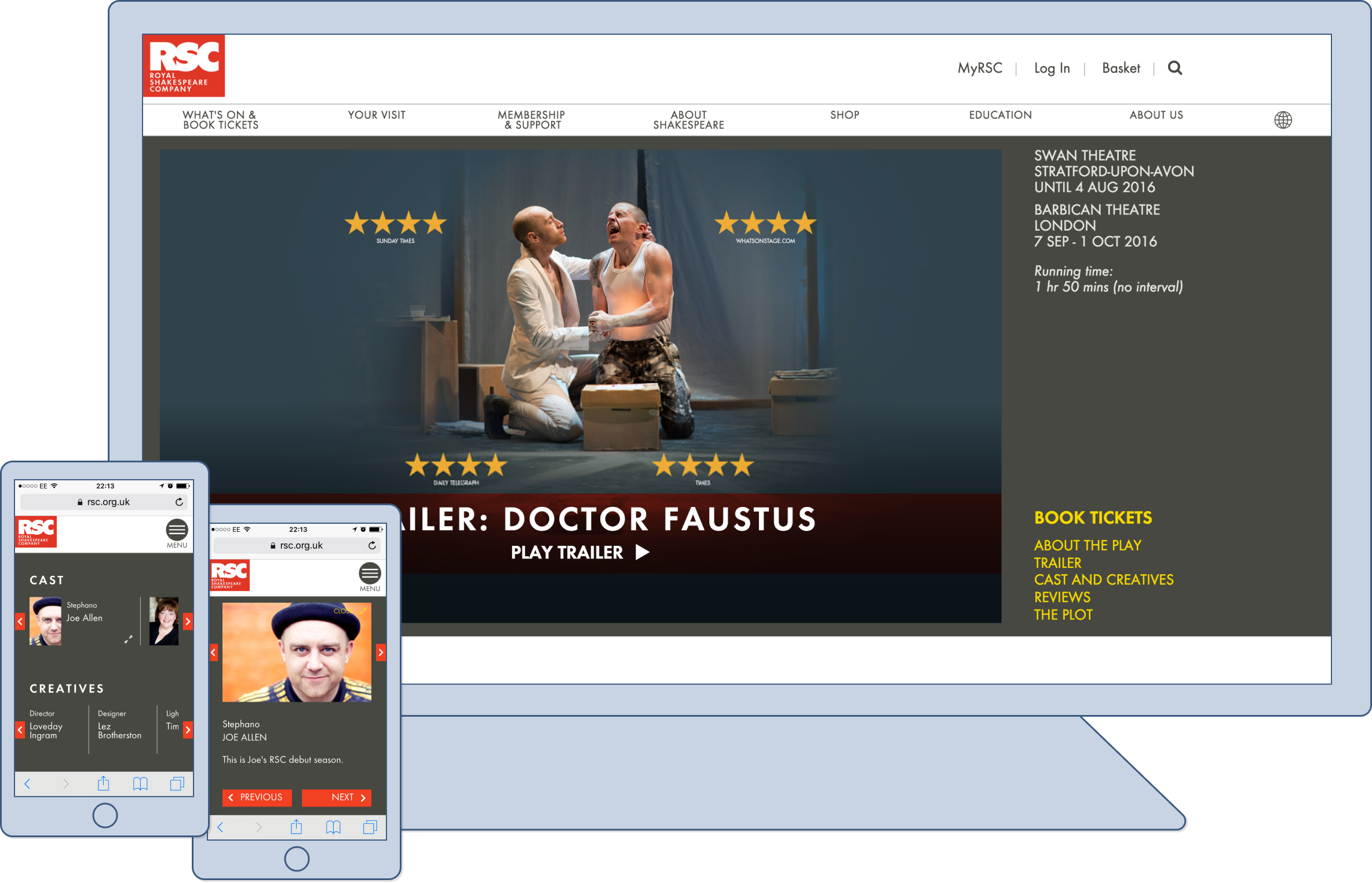Click Book Tickets link

tap(1093, 517)
